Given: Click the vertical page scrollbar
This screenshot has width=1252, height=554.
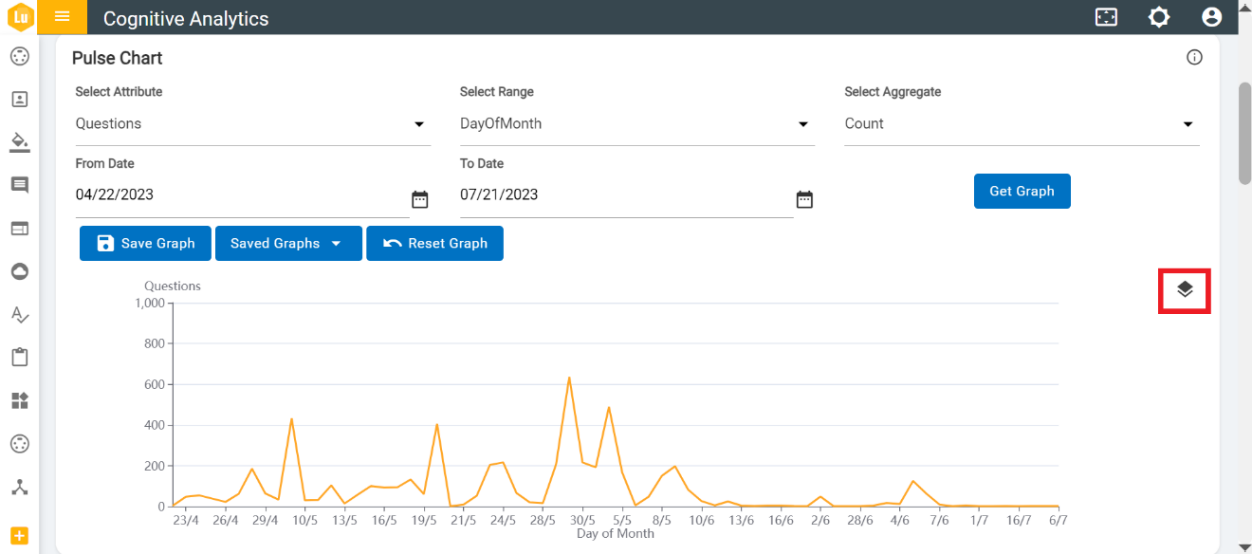Looking at the screenshot, I should 1244,133.
